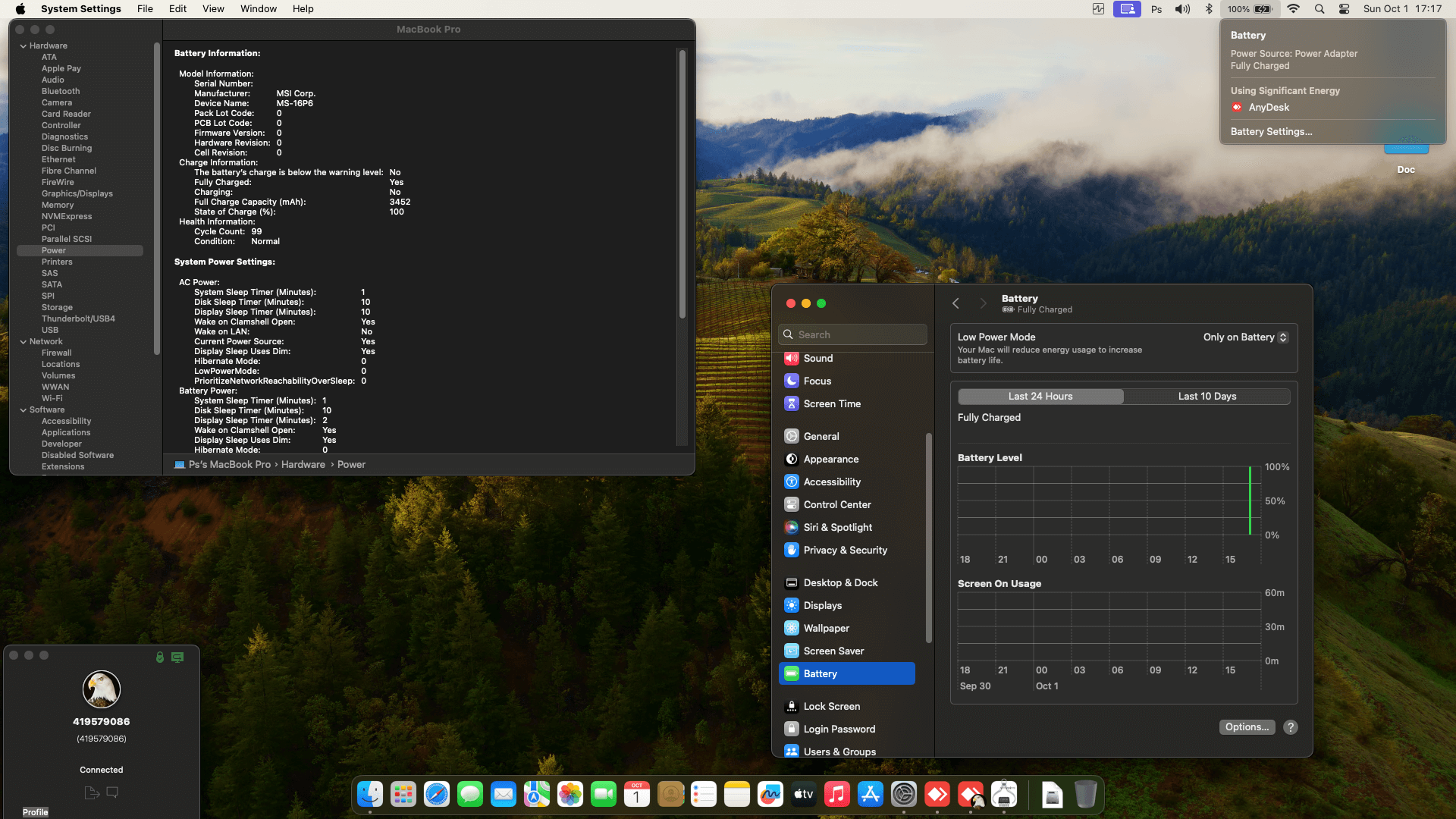Switch to the Last 10 Days tab
1456x819 pixels.
tap(1207, 397)
